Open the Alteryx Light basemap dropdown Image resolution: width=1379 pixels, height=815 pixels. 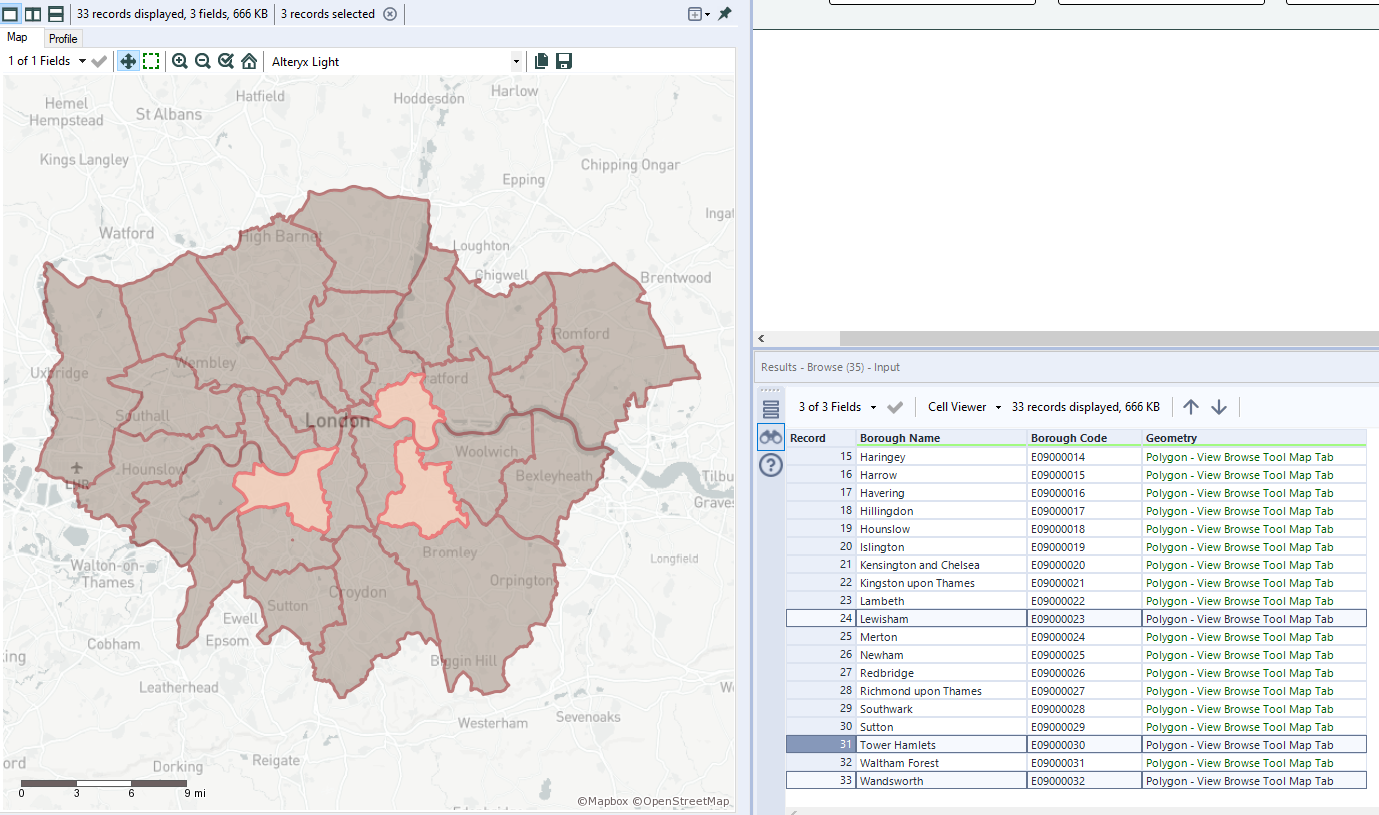pos(516,62)
